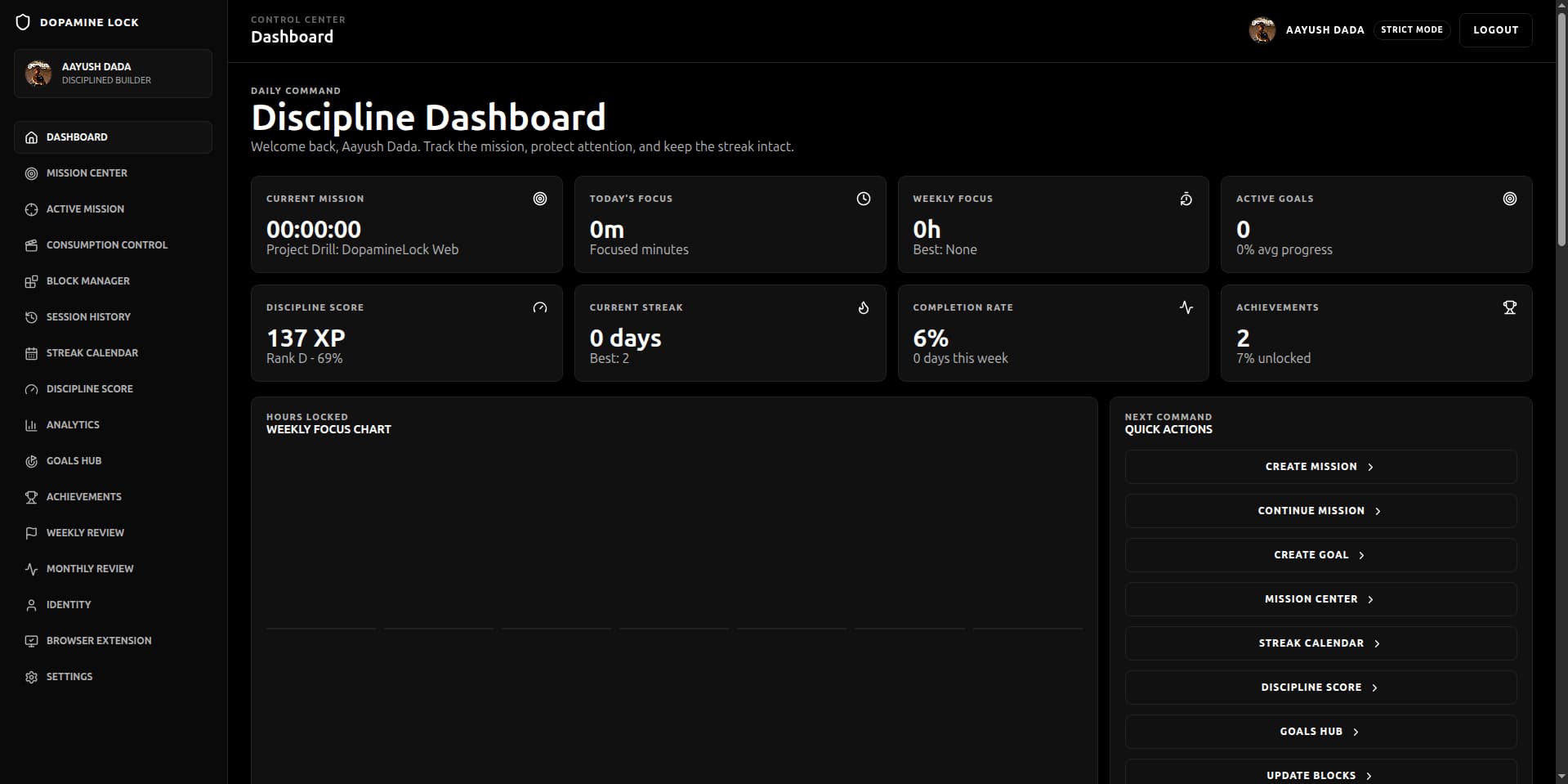Click the 137 XP discipline score value
The image size is (1568, 784).
pyautogui.click(x=306, y=338)
